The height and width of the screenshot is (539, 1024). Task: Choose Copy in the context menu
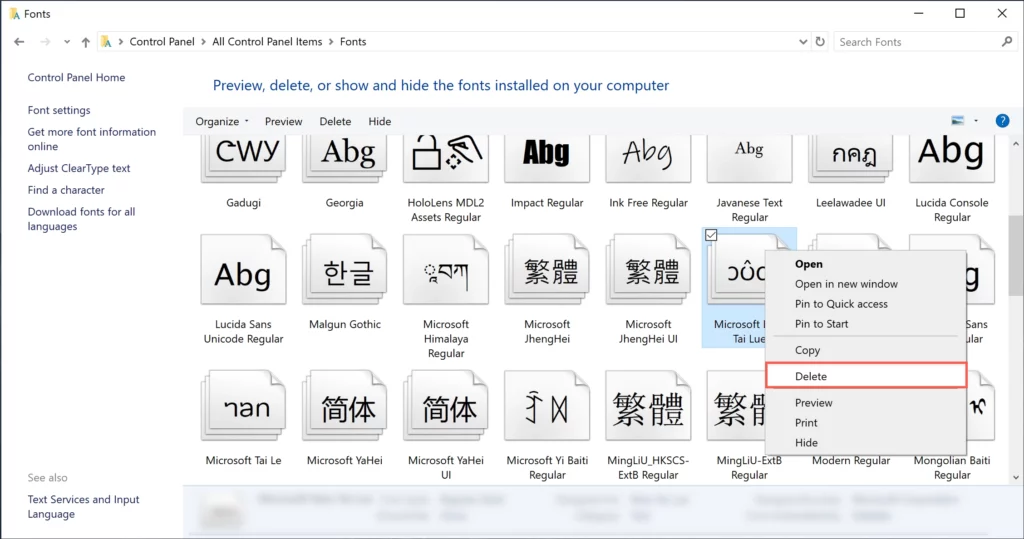865,350
